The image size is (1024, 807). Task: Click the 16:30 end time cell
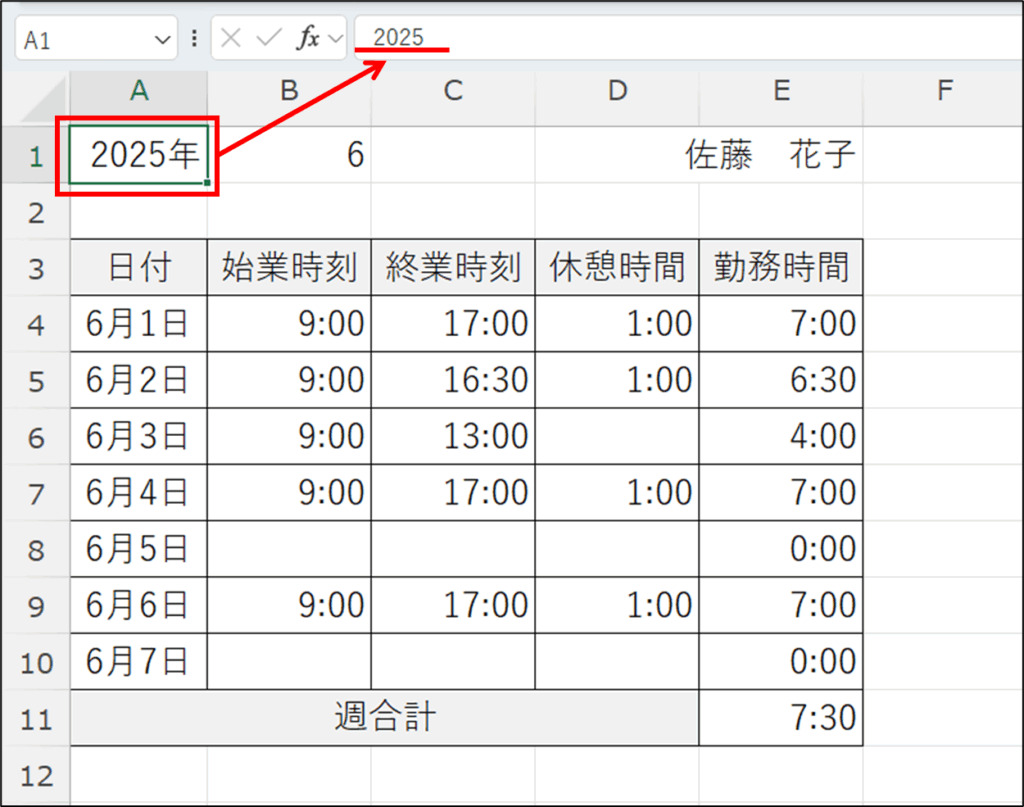coord(453,380)
